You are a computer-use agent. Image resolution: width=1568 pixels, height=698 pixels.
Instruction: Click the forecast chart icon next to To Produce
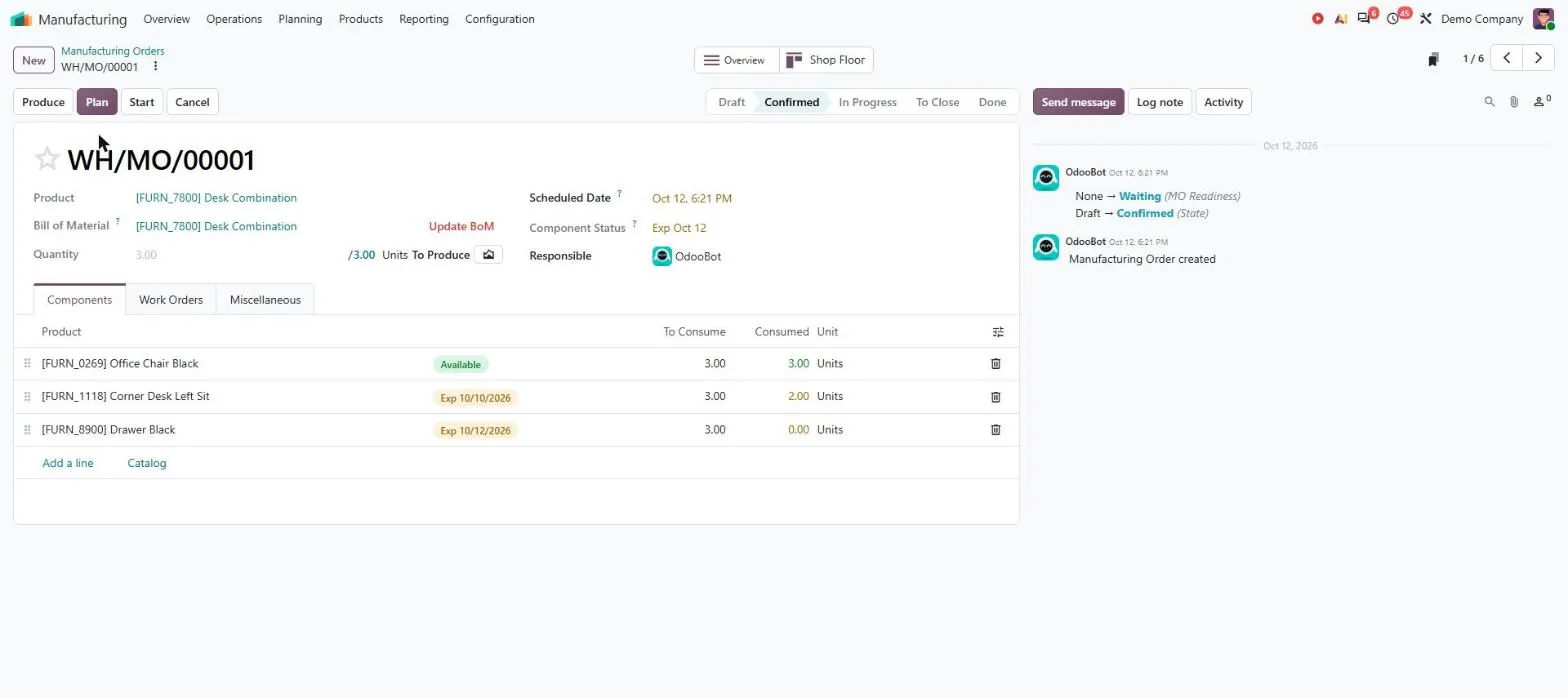click(x=488, y=255)
